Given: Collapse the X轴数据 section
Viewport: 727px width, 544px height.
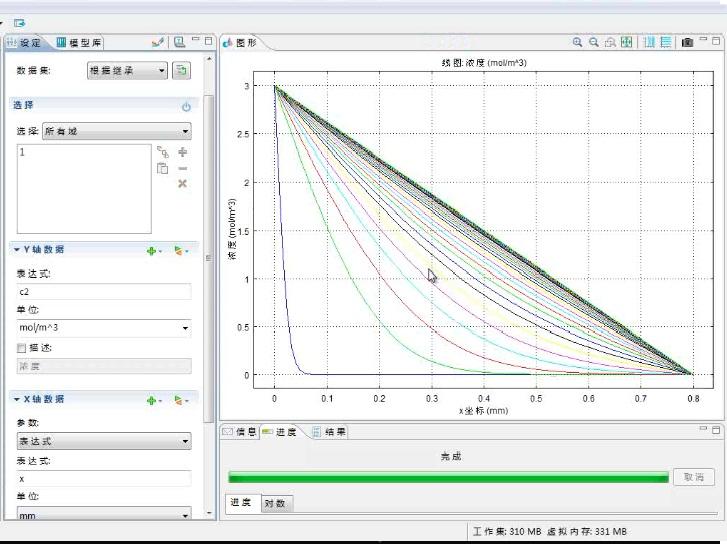Looking at the screenshot, I should click(x=17, y=399).
